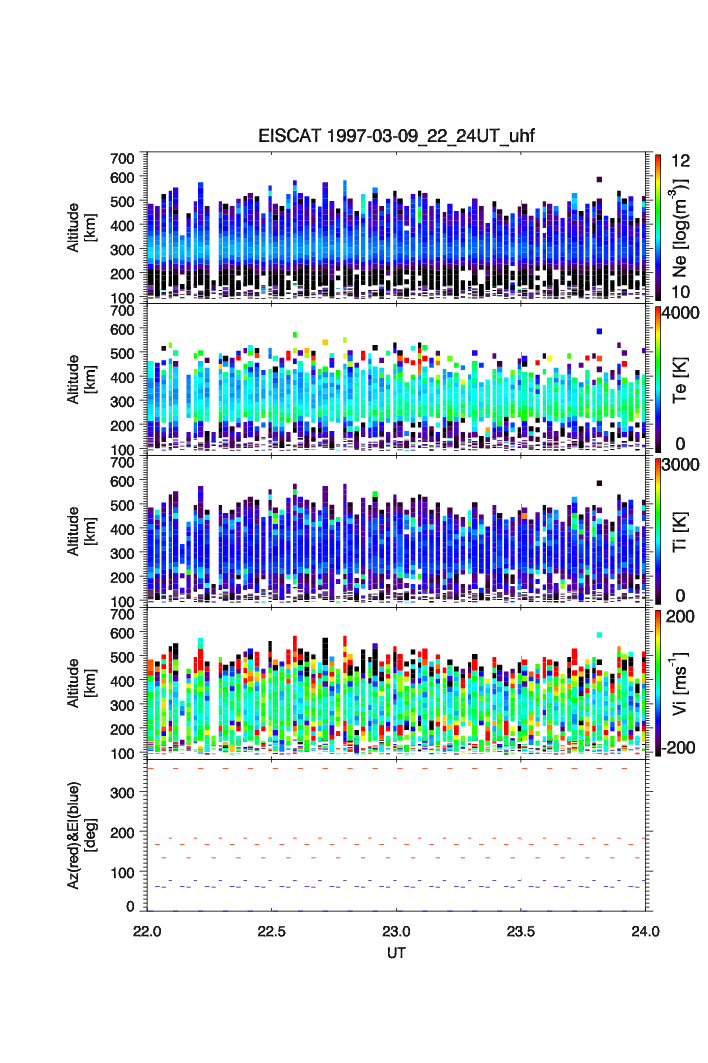Image resolution: width=708 pixels, height=1063 pixels.
Task: Click the Altitude [km] label of Ne panel
Action: 81,228
